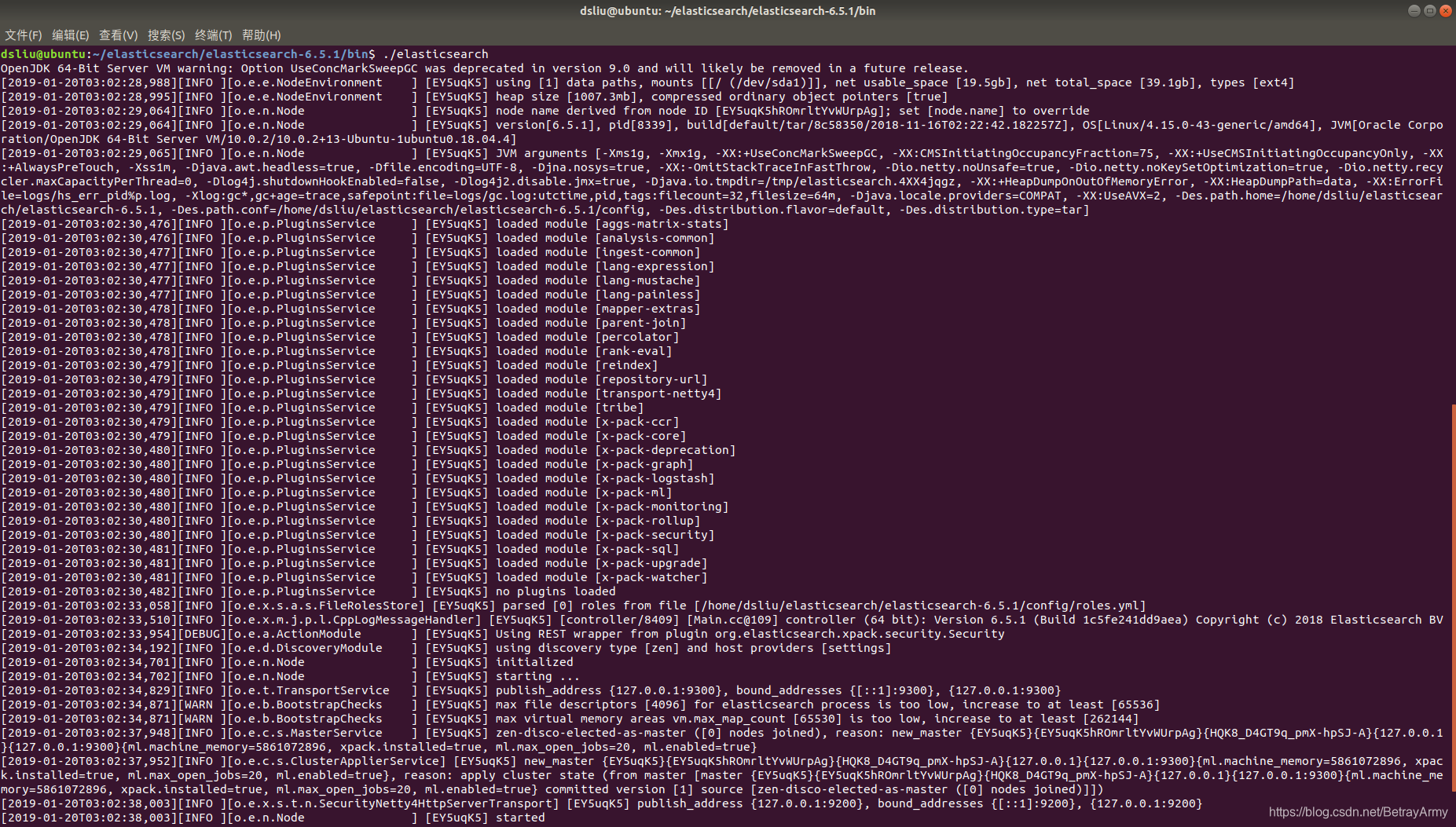Click the line loaded module [x-pack-watcher]
1456x827 pixels.
pos(354,577)
